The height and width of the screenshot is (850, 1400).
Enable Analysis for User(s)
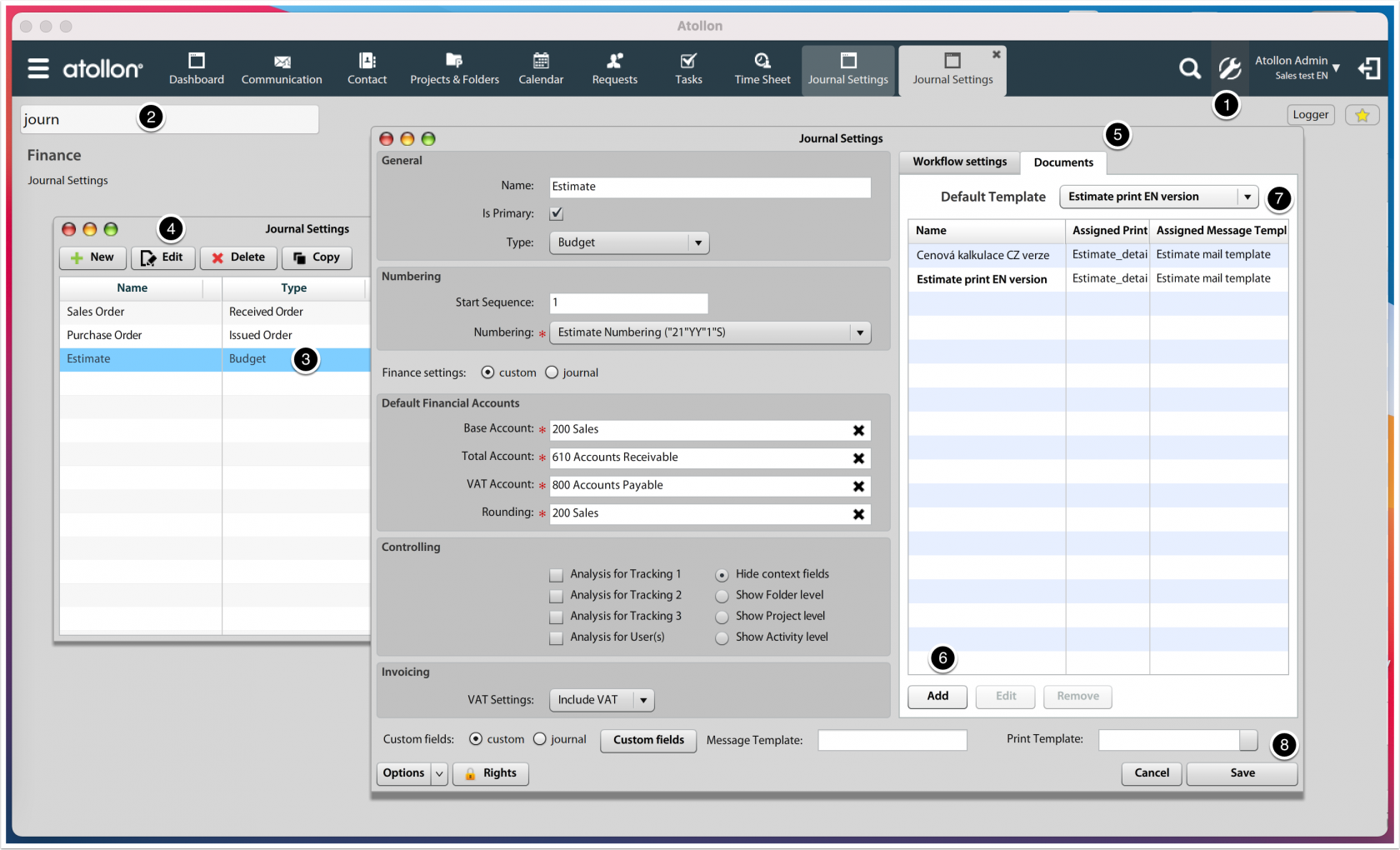coord(556,637)
